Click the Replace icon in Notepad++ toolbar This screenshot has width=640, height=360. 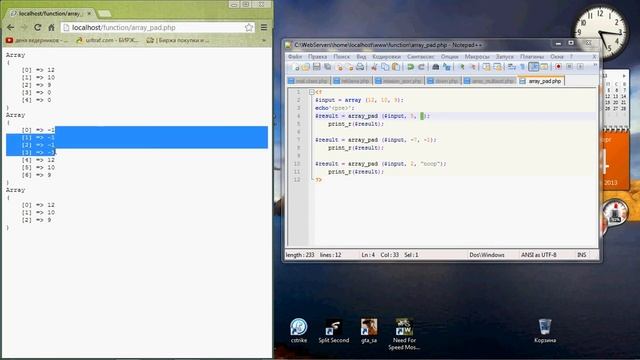[x=447, y=67]
